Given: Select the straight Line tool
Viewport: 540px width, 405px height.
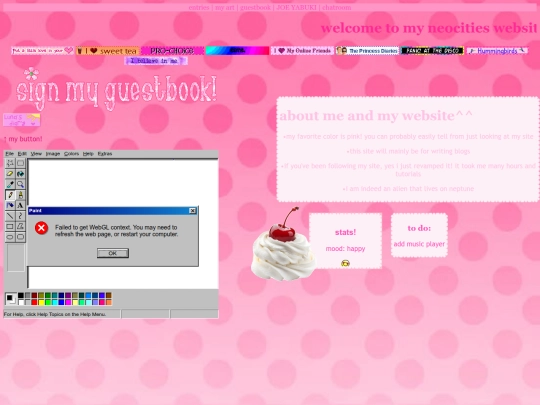Looking at the screenshot, I should click(x=10, y=216).
